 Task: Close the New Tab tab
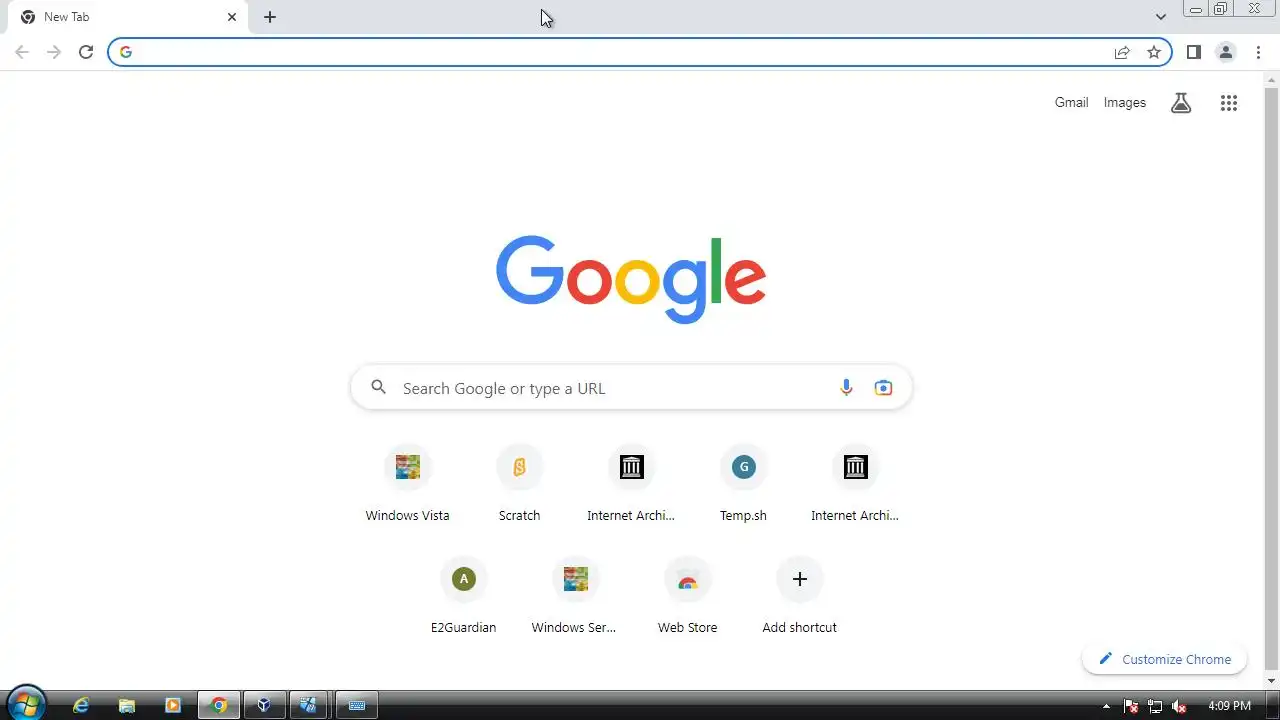click(x=232, y=17)
